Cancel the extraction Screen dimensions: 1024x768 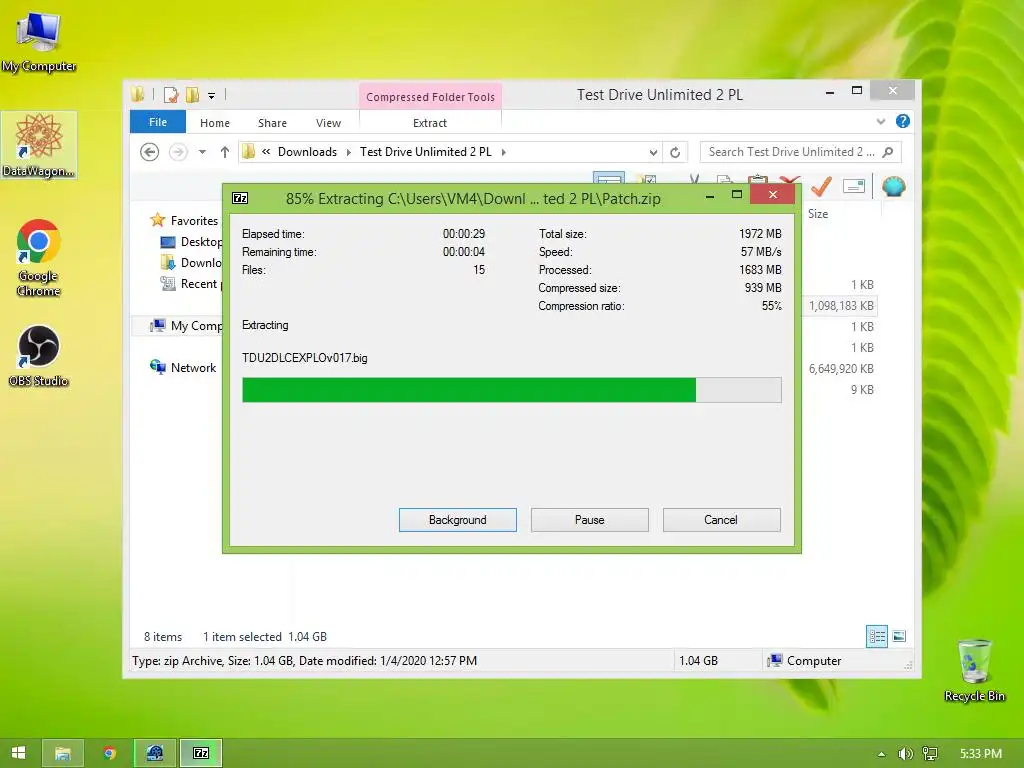[x=721, y=520]
